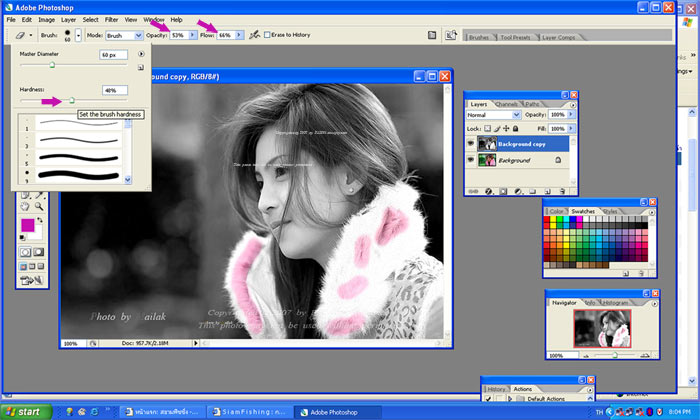Choose Full Screen Mode
Viewport: 700px width, 420px height.
click(x=41, y=266)
